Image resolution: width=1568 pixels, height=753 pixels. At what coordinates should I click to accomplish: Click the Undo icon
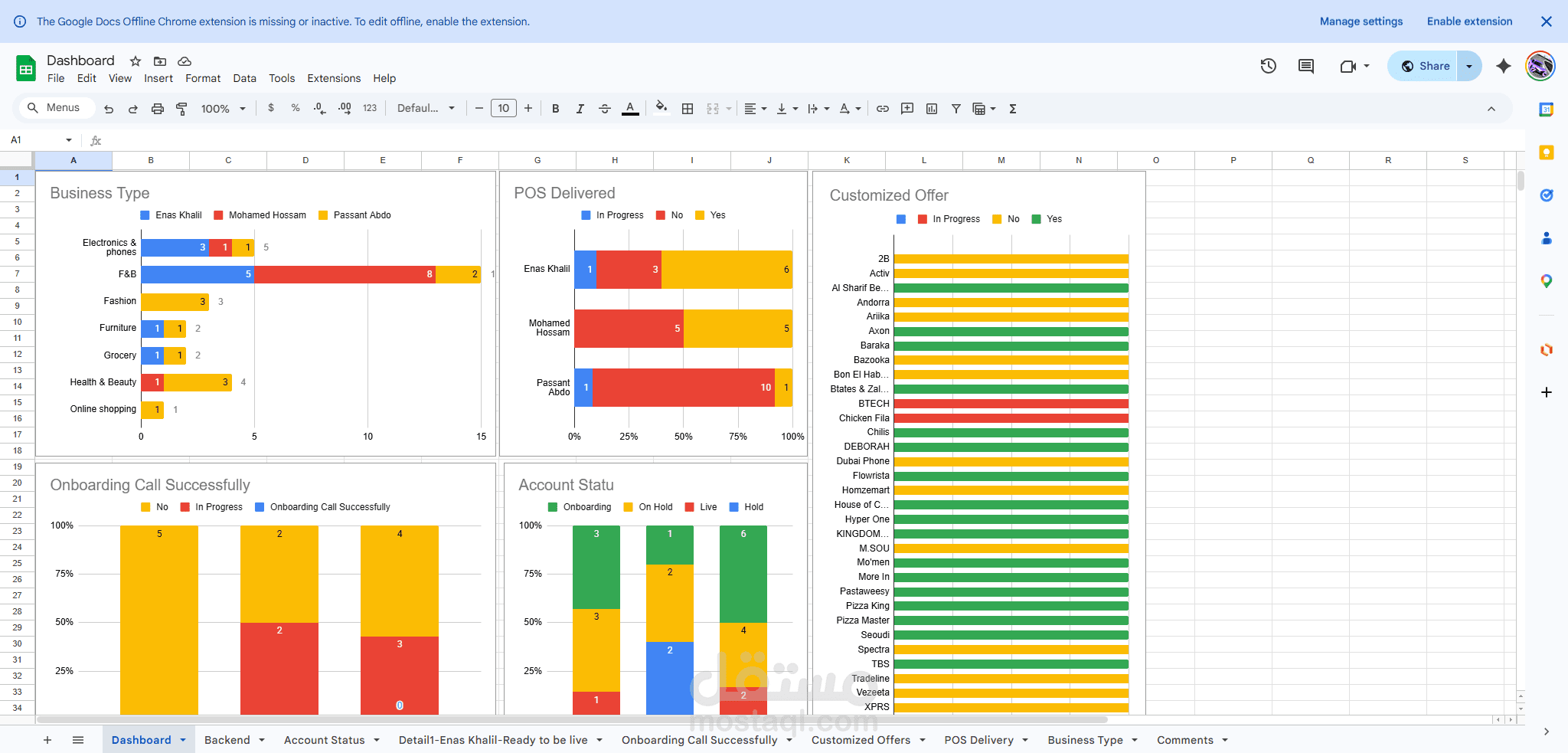click(109, 109)
